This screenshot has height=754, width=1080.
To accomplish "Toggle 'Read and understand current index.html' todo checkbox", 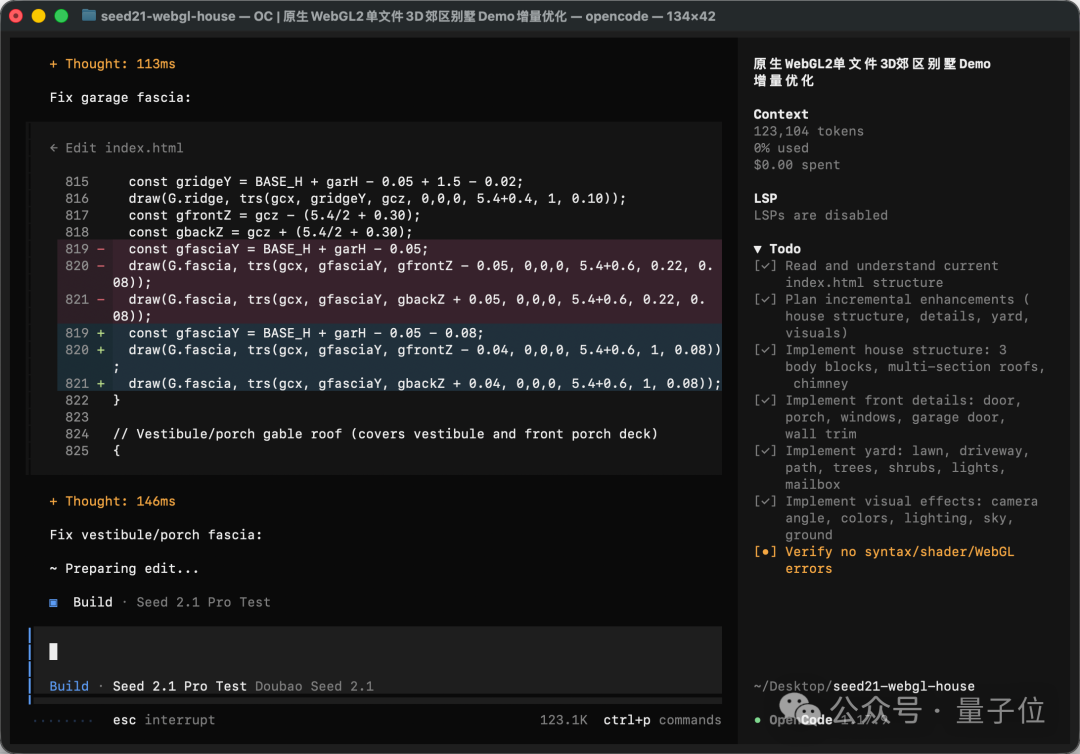I will (765, 266).
